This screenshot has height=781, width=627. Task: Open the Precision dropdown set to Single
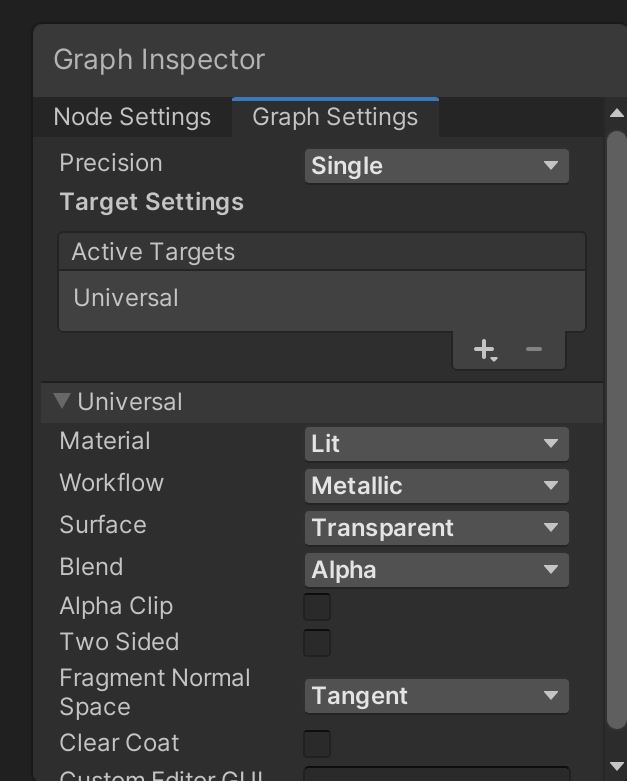[x=436, y=166]
